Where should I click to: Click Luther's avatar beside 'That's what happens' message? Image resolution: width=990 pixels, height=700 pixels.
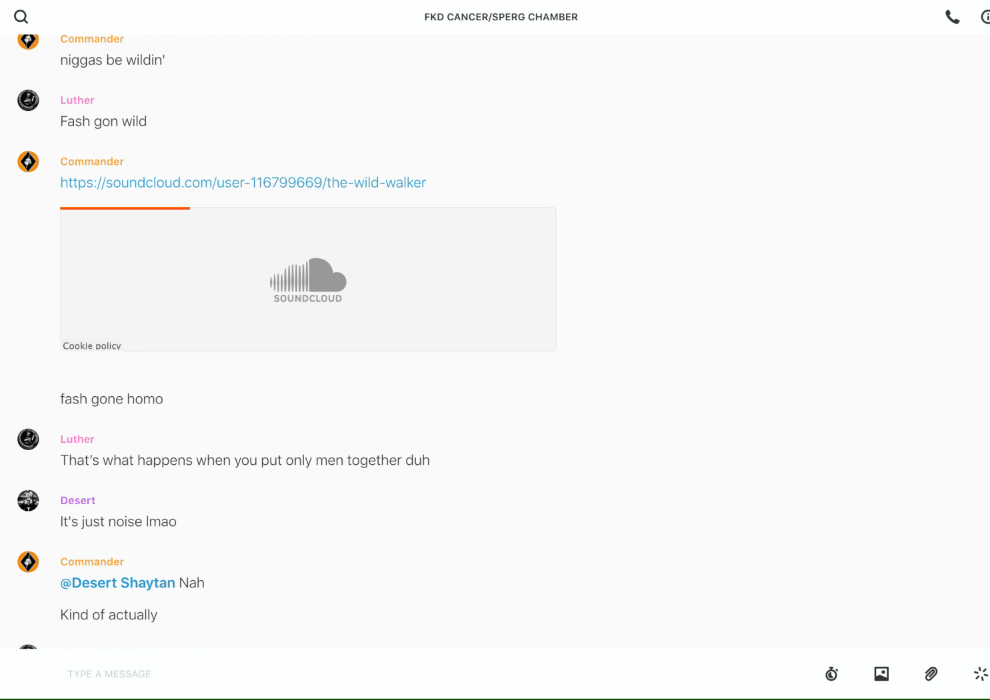tap(28, 439)
